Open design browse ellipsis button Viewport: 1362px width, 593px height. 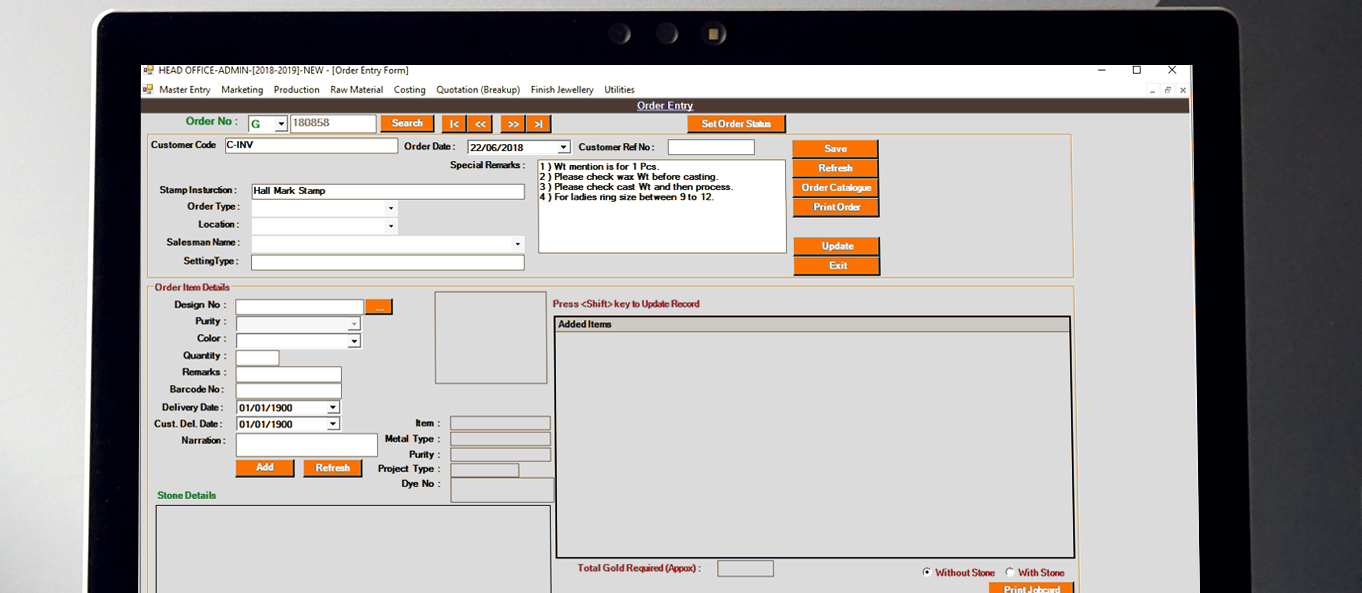point(379,307)
